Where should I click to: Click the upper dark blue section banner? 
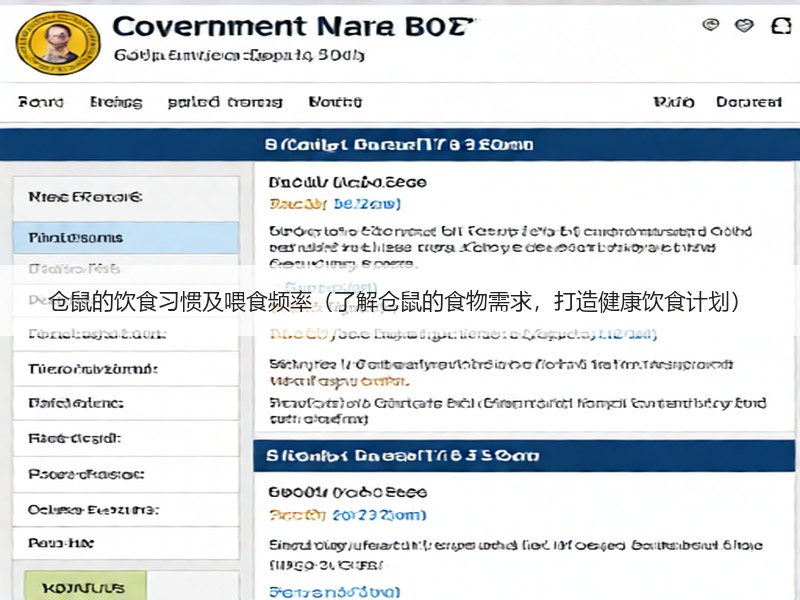point(400,145)
